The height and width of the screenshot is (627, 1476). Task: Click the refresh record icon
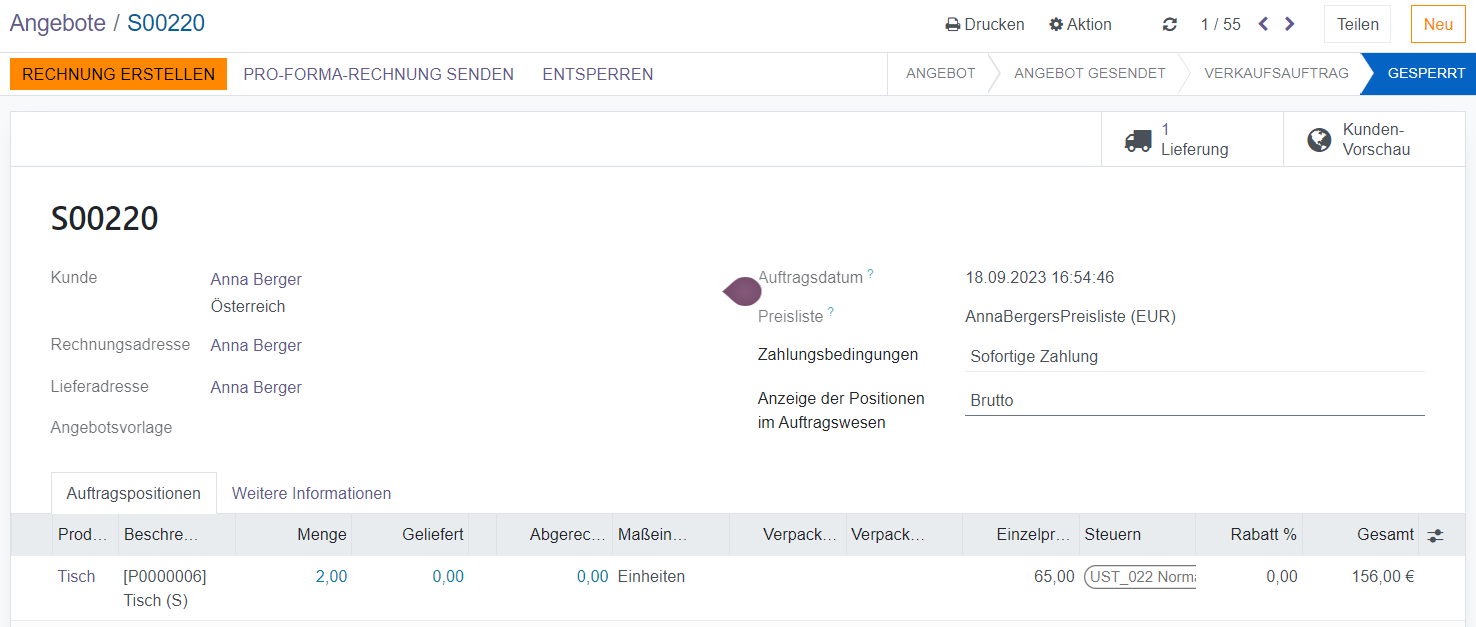click(x=1169, y=25)
